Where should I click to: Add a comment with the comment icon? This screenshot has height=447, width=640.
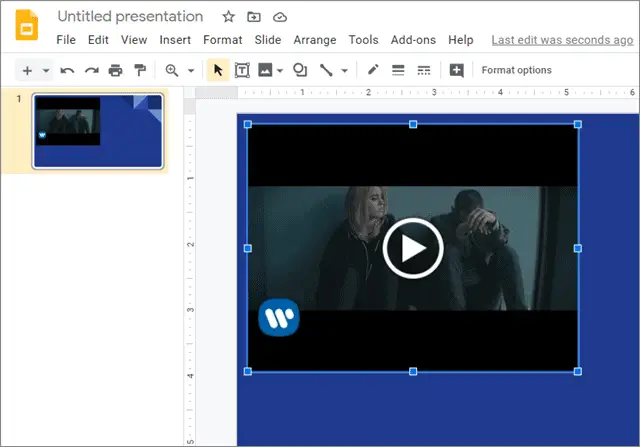pyautogui.click(x=456, y=70)
